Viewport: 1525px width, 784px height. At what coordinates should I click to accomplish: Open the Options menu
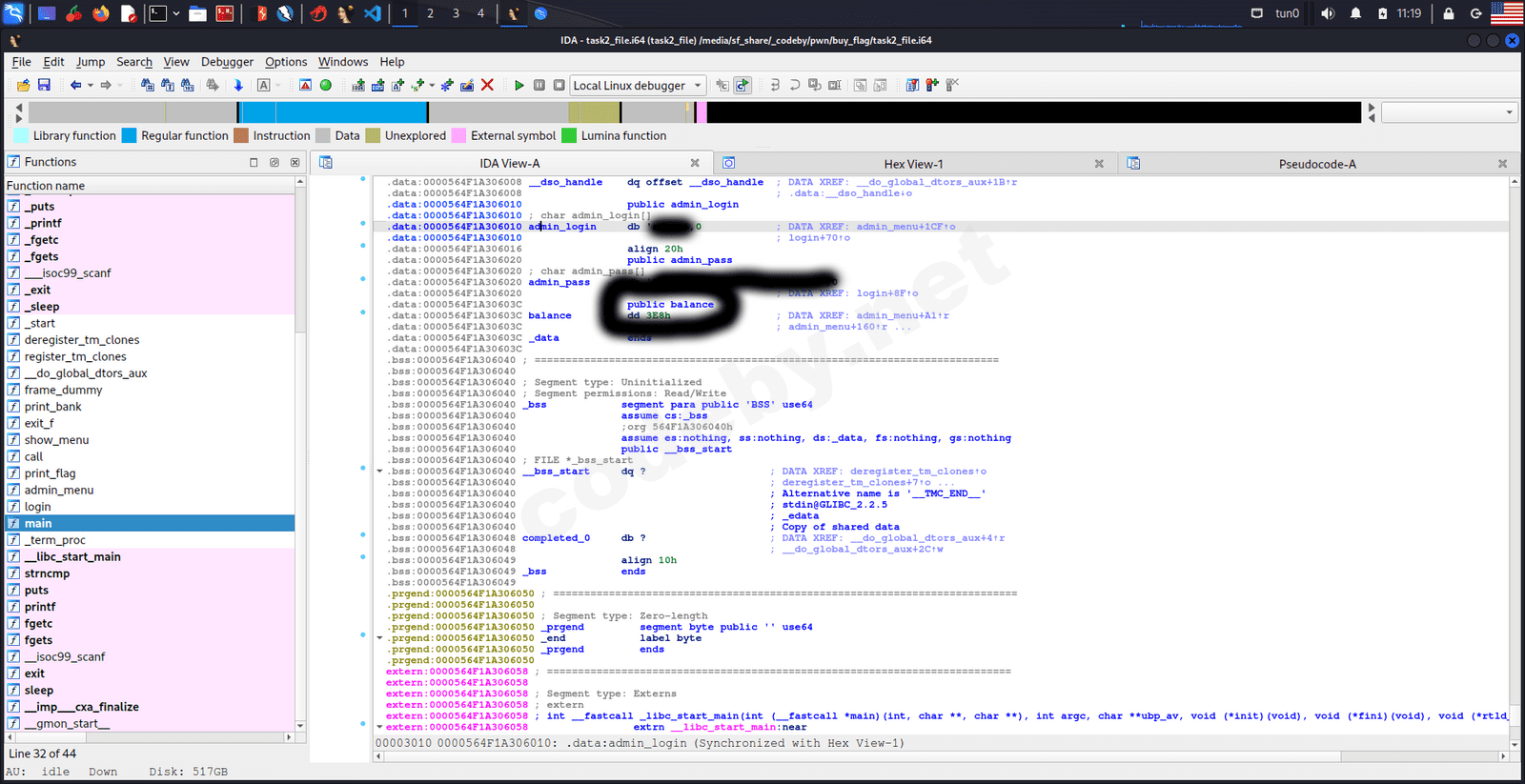click(286, 62)
